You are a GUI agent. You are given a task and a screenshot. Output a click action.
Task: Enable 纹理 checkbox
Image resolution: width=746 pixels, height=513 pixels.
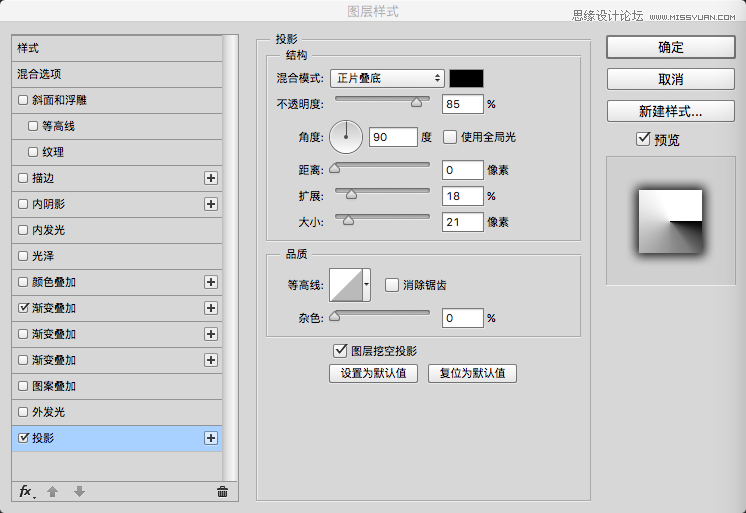click(x=33, y=152)
